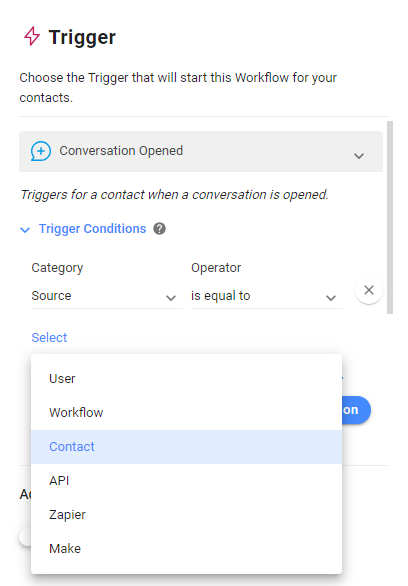Image resolution: width=408 pixels, height=586 pixels.
Task: Pick Zapier from the source options
Action: 186,515
